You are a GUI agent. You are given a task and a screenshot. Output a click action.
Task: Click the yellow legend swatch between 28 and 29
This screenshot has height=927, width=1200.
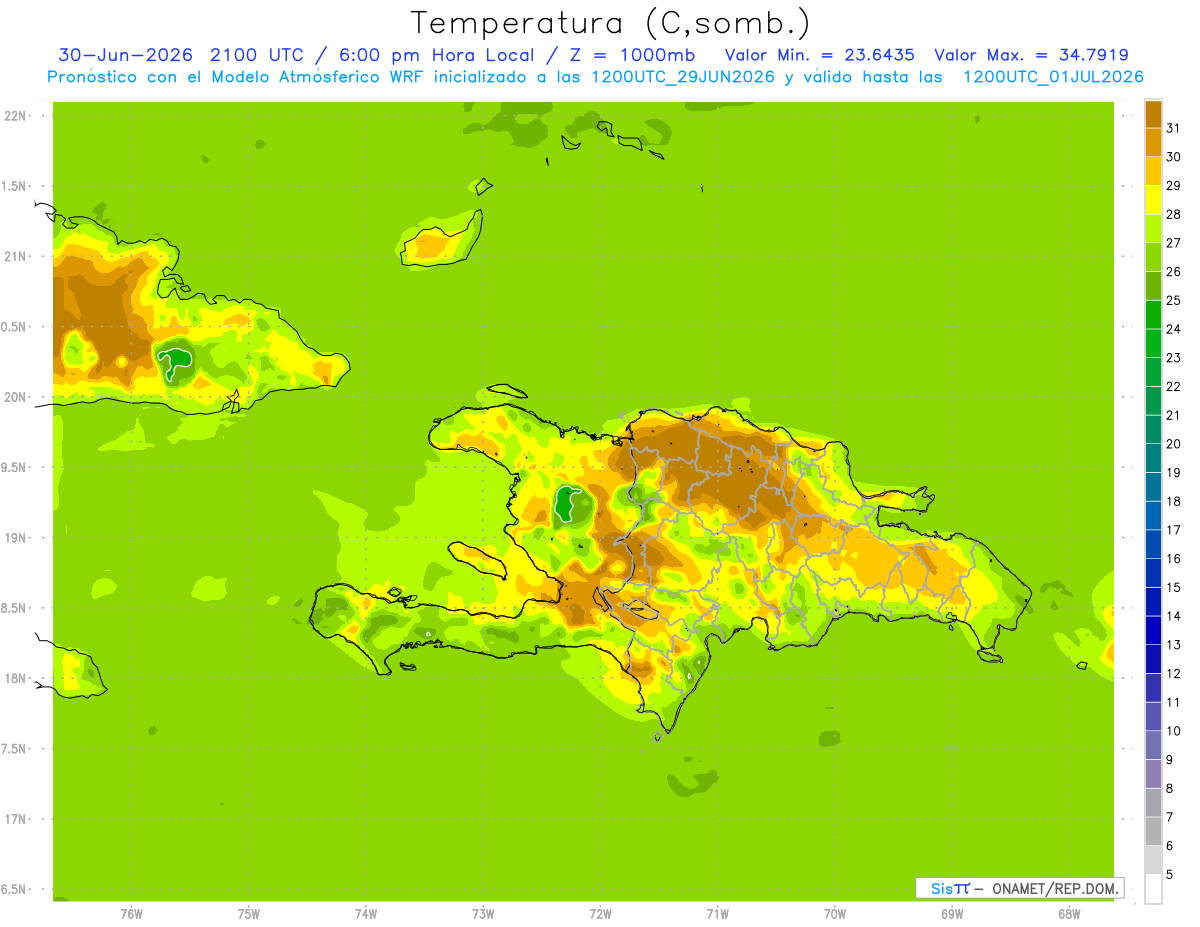tap(1153, 200)
